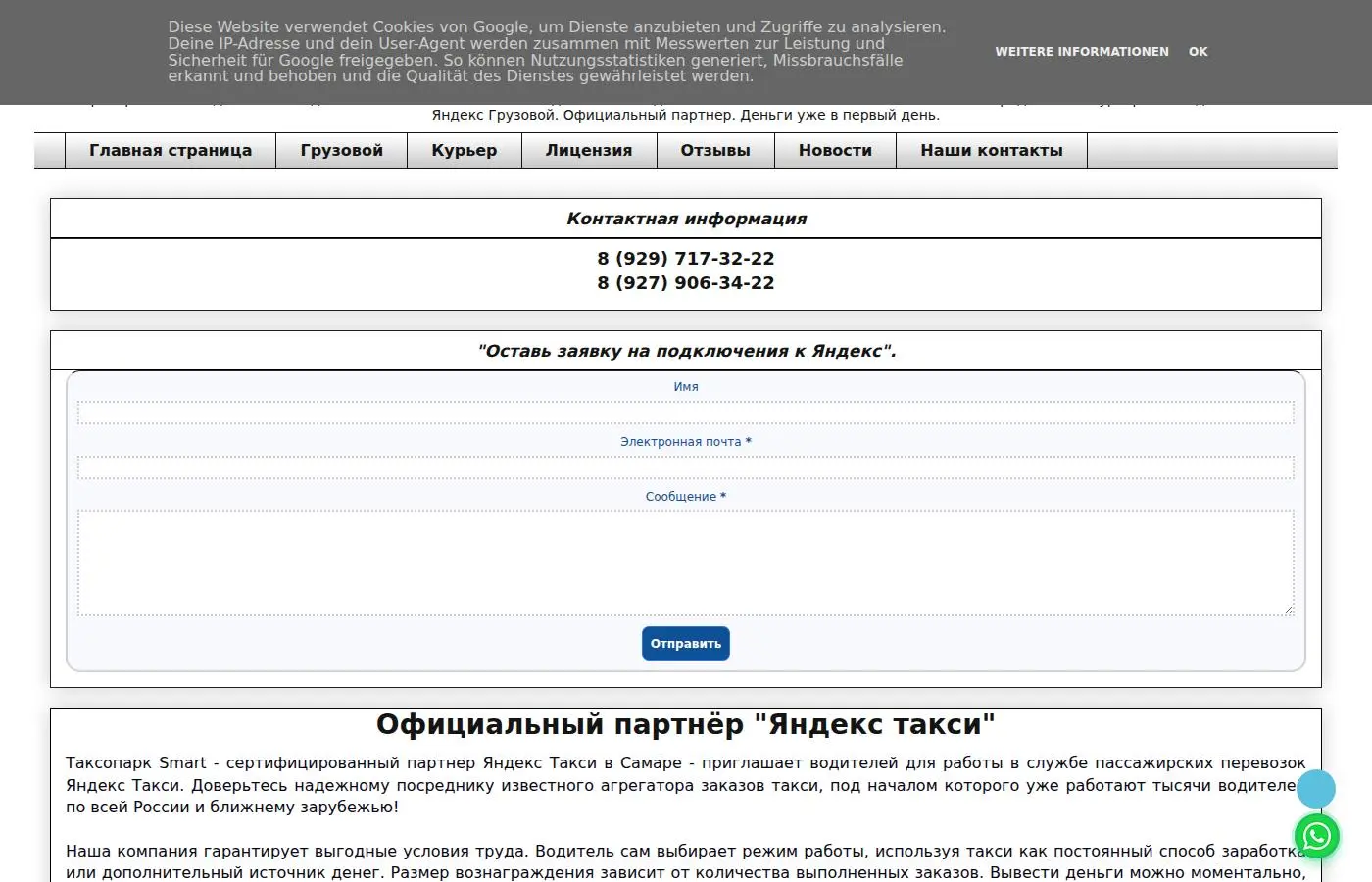This screenshot has height=882, width=1372.
Task: Open the Новости page
Action: pos(835,151)
